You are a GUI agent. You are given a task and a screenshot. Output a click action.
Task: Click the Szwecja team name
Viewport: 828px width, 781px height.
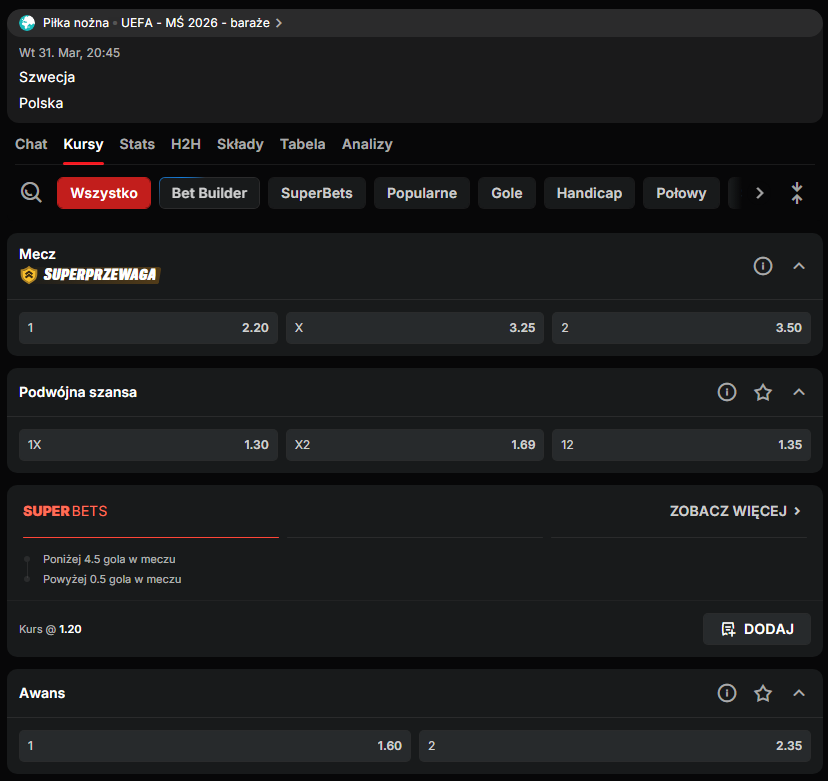tap(47, 77)
